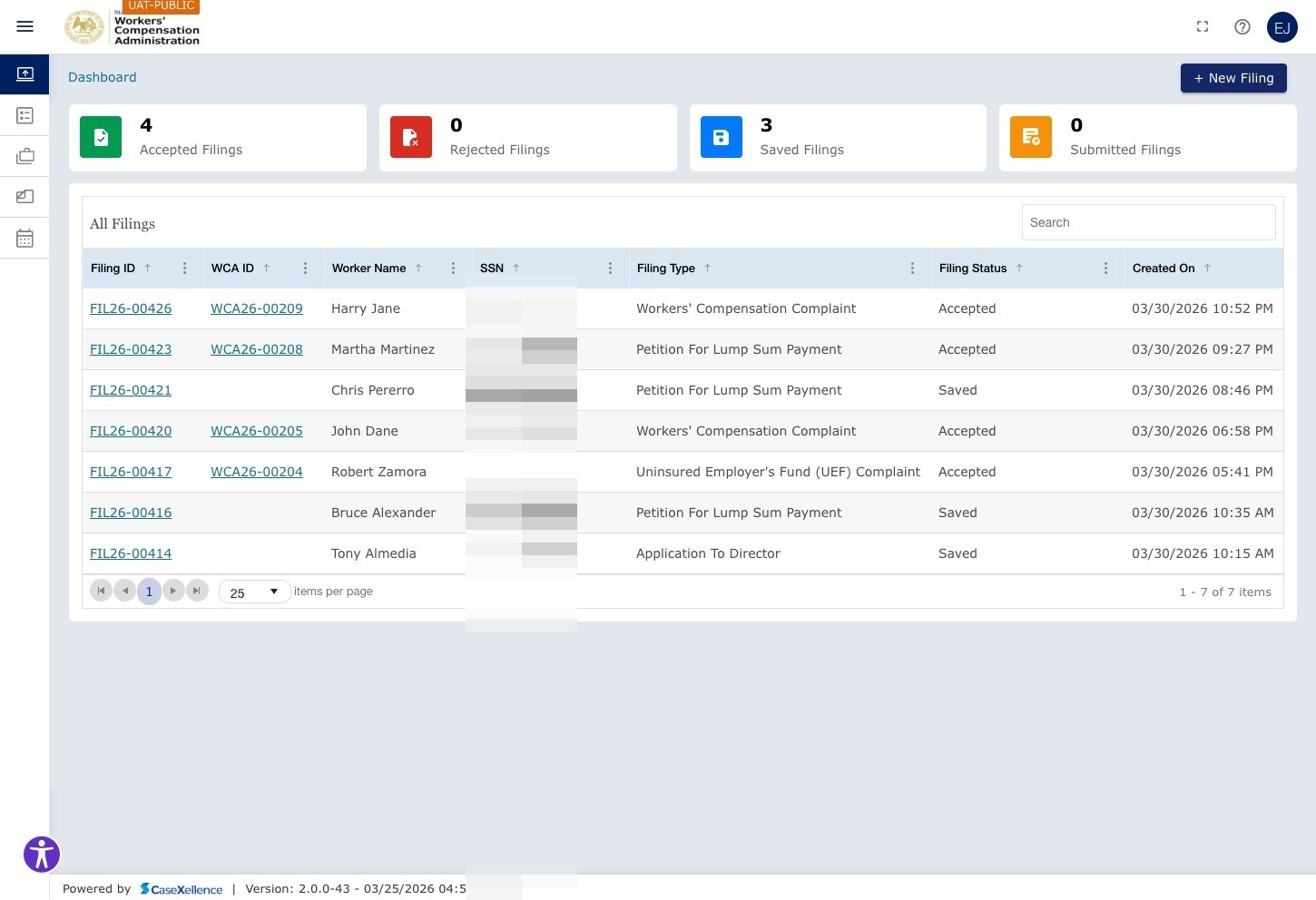The height and width of the screenshot is (900, 1316).
Task: Open case WCA26-00204 link
Action: [x=257, y=472]
